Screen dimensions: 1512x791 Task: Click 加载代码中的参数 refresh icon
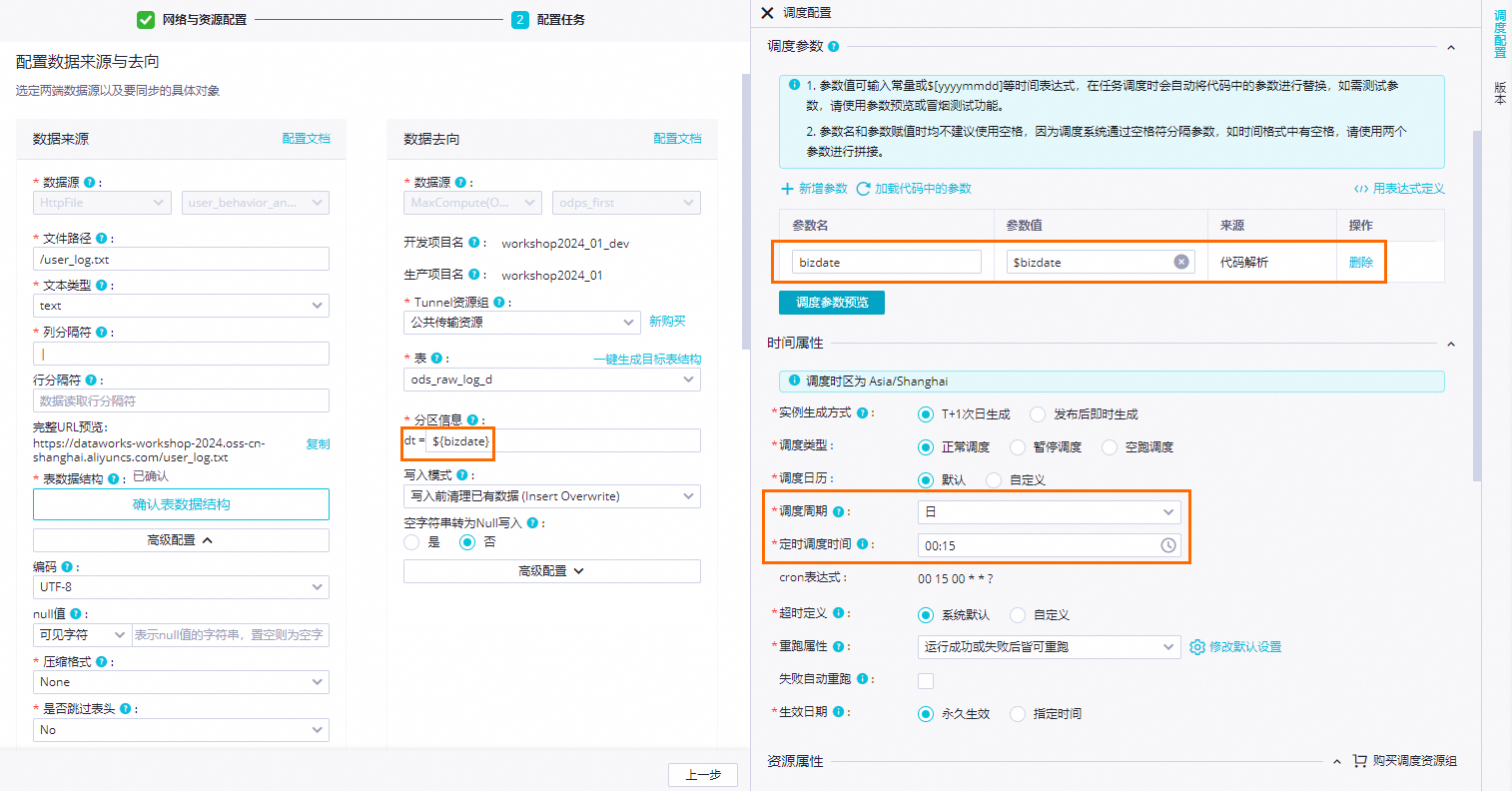[863, 189]
